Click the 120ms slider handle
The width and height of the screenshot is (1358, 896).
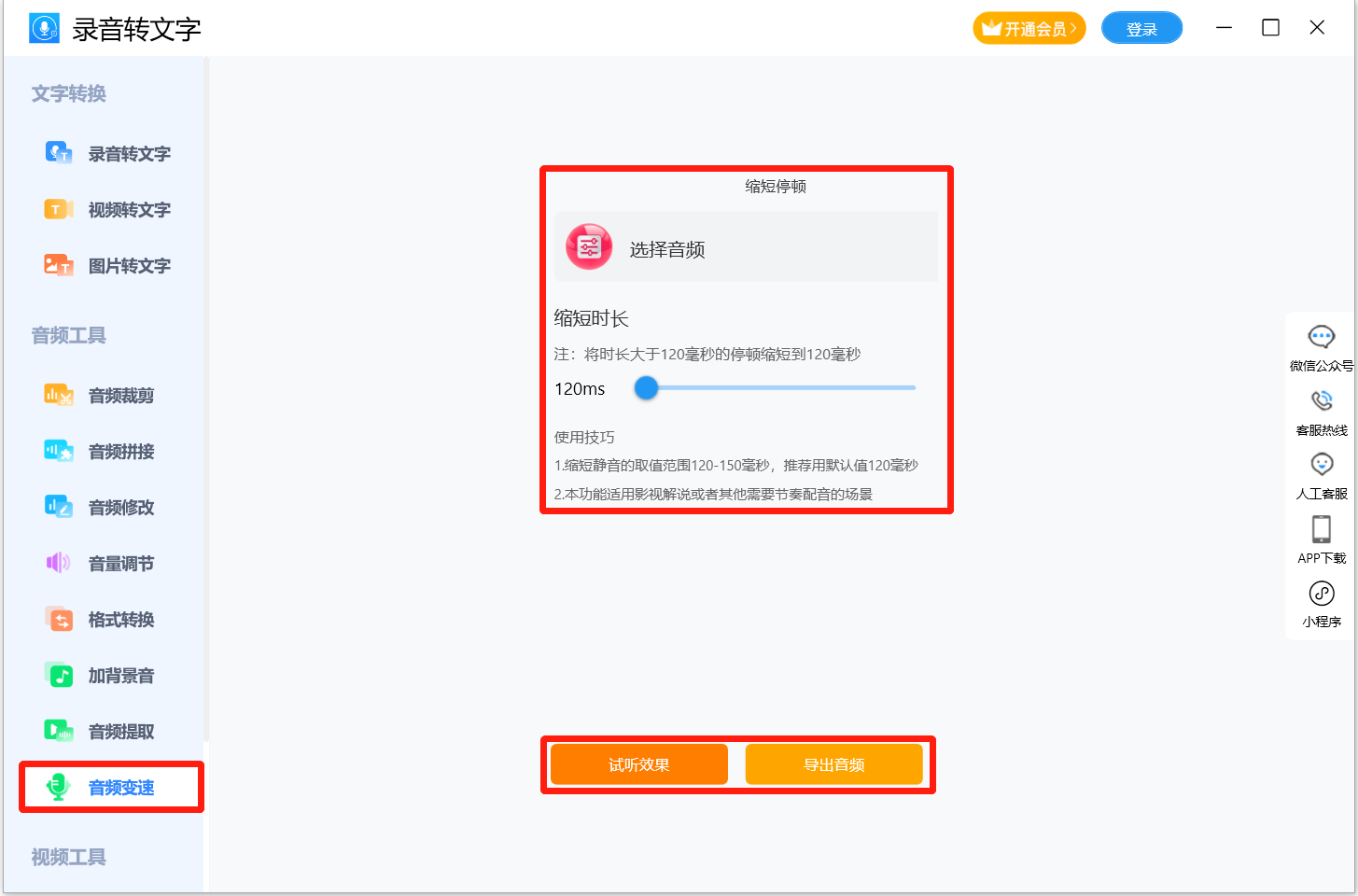[x=646, y=387]
